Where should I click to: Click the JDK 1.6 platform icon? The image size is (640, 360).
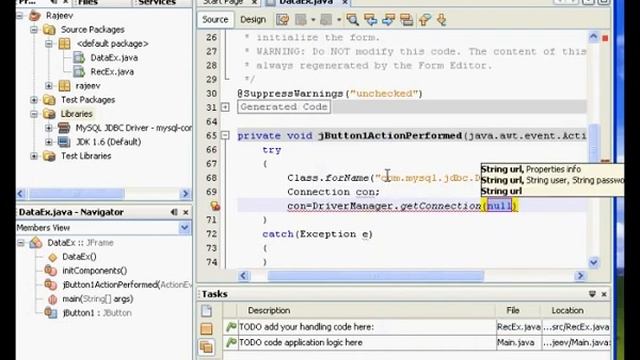click(x=64, y=142)
